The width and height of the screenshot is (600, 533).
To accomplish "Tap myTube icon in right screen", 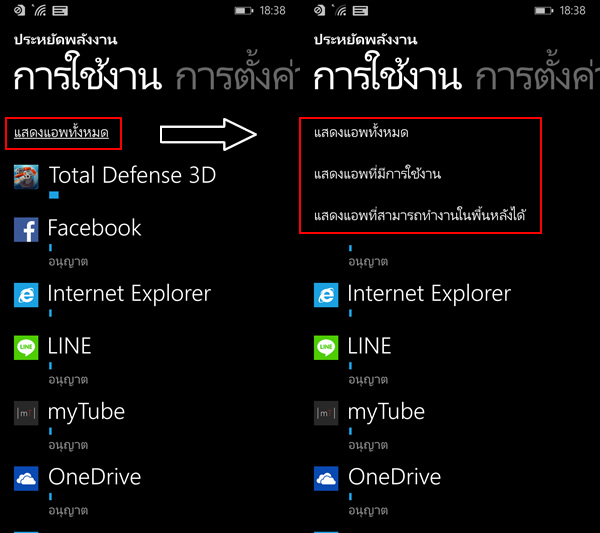I will (x=326, y=413).
